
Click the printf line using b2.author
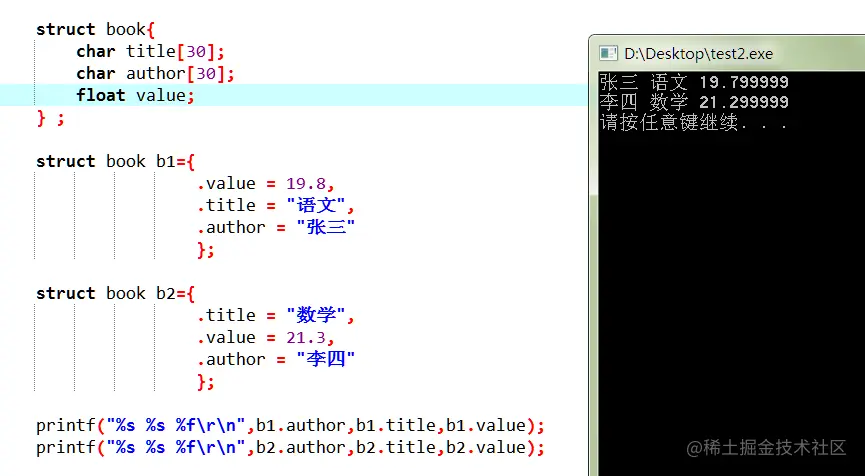(290, 447)
